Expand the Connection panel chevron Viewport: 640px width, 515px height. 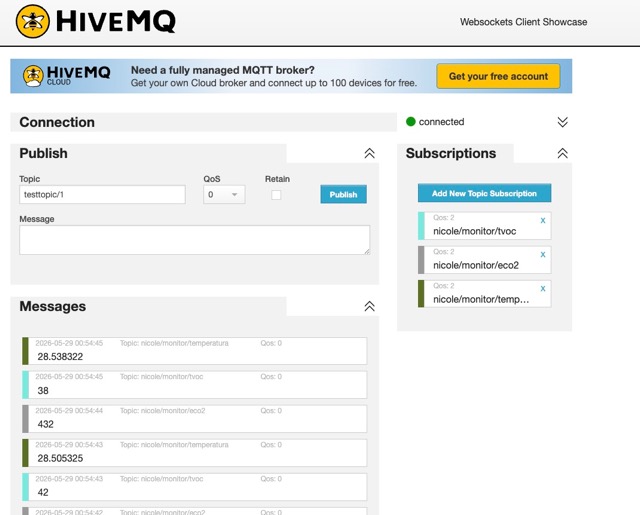pyautogui.click(x=562, y=122)
